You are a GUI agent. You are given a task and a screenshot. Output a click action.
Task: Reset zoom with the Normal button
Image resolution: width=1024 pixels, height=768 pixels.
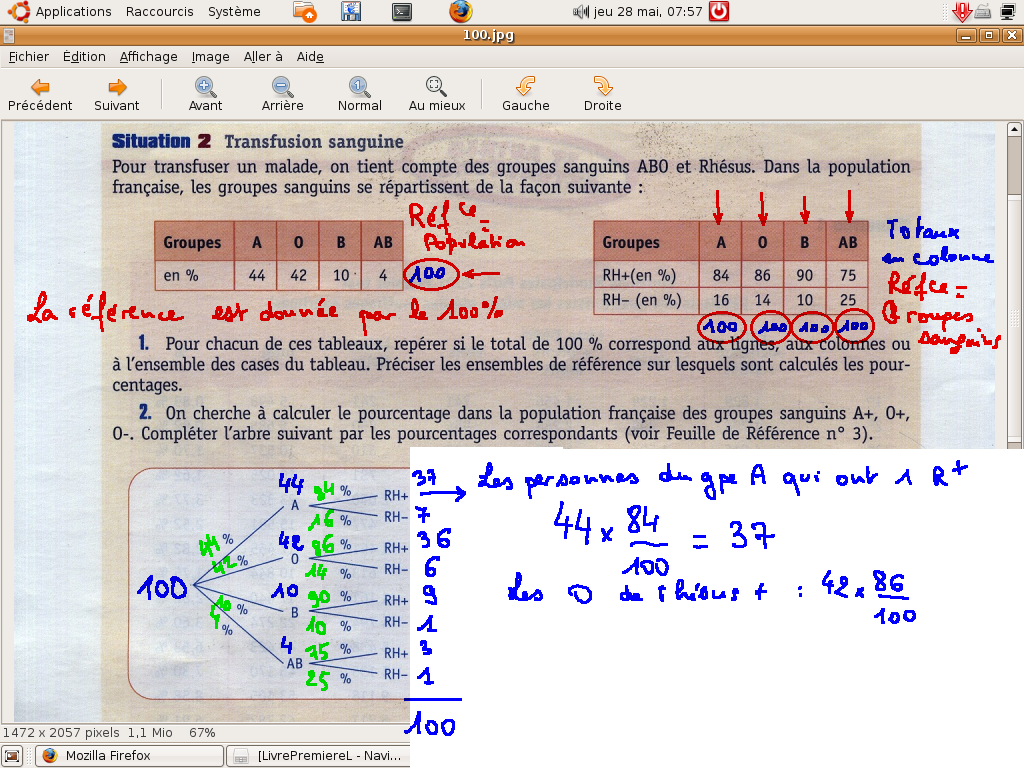click(359, 94)
